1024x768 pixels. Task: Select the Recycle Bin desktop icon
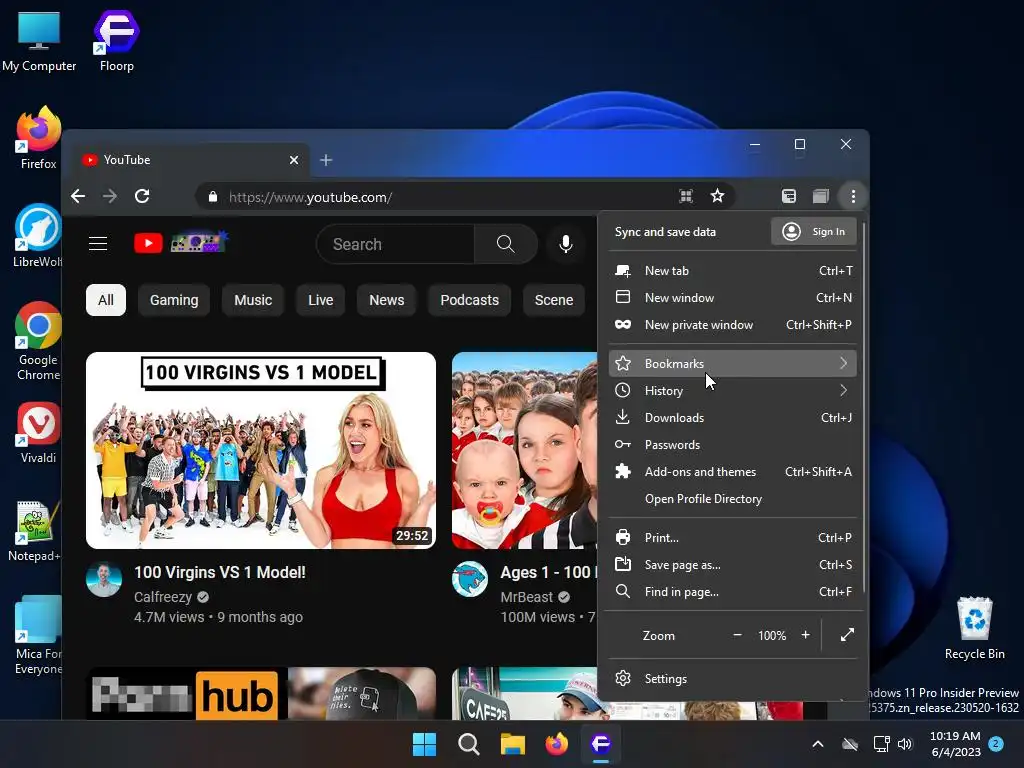click(974, 628)
